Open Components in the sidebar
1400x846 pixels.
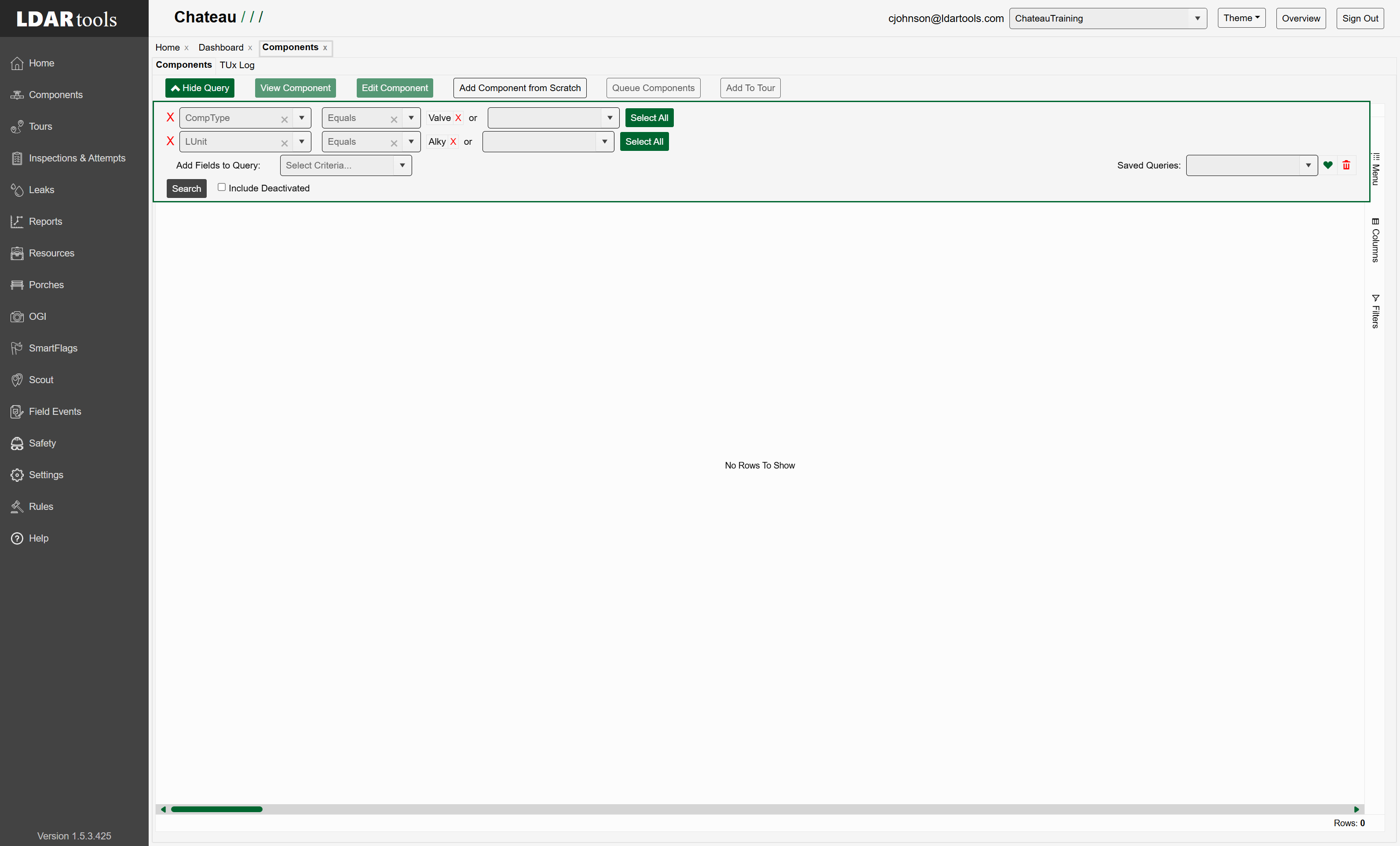pyautogui.click(x=55, y=95)
